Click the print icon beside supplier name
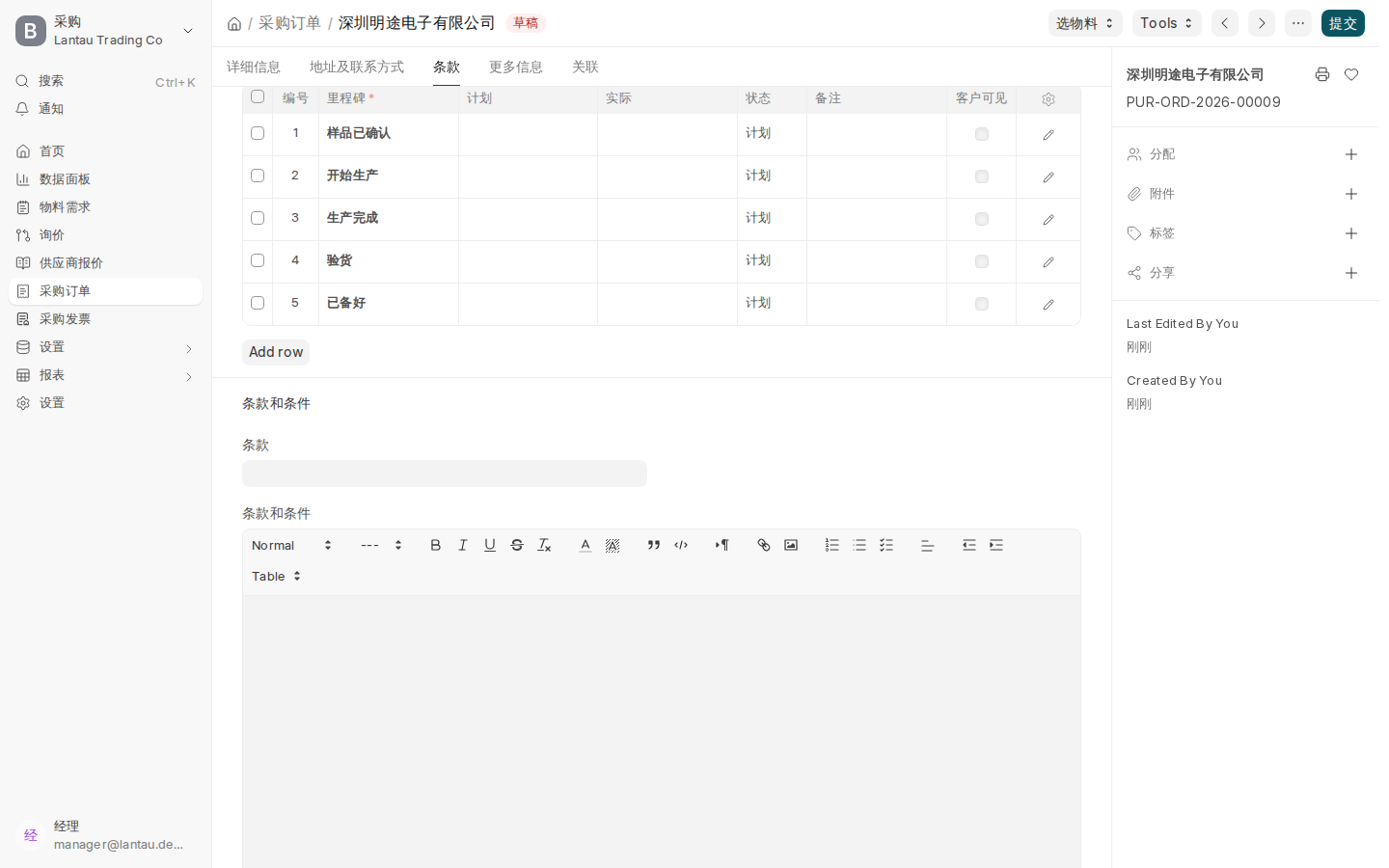The width and height of the screenshot is (1389, 868). tap(1322, 74)
